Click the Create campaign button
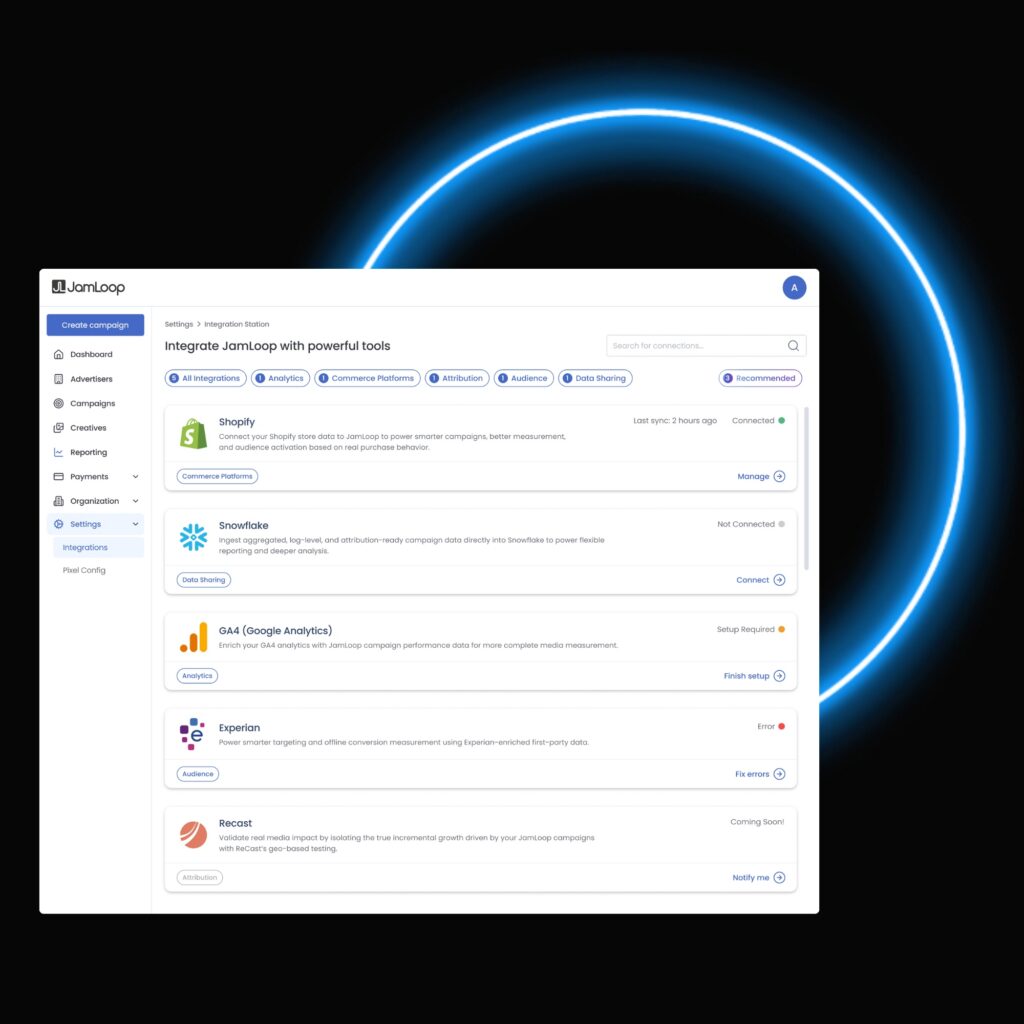 [94, 324]
